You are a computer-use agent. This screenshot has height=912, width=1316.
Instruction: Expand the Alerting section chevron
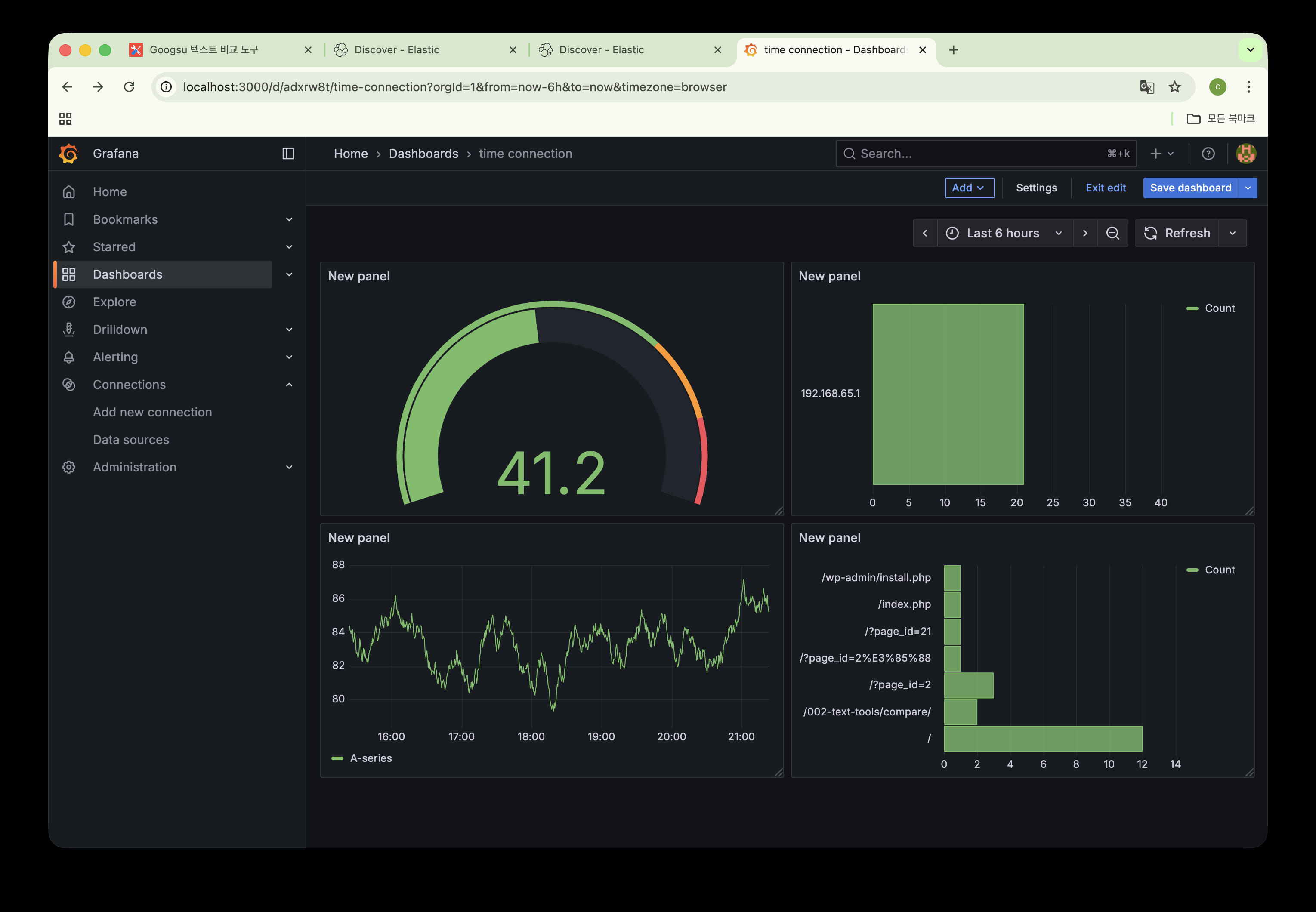289,357
